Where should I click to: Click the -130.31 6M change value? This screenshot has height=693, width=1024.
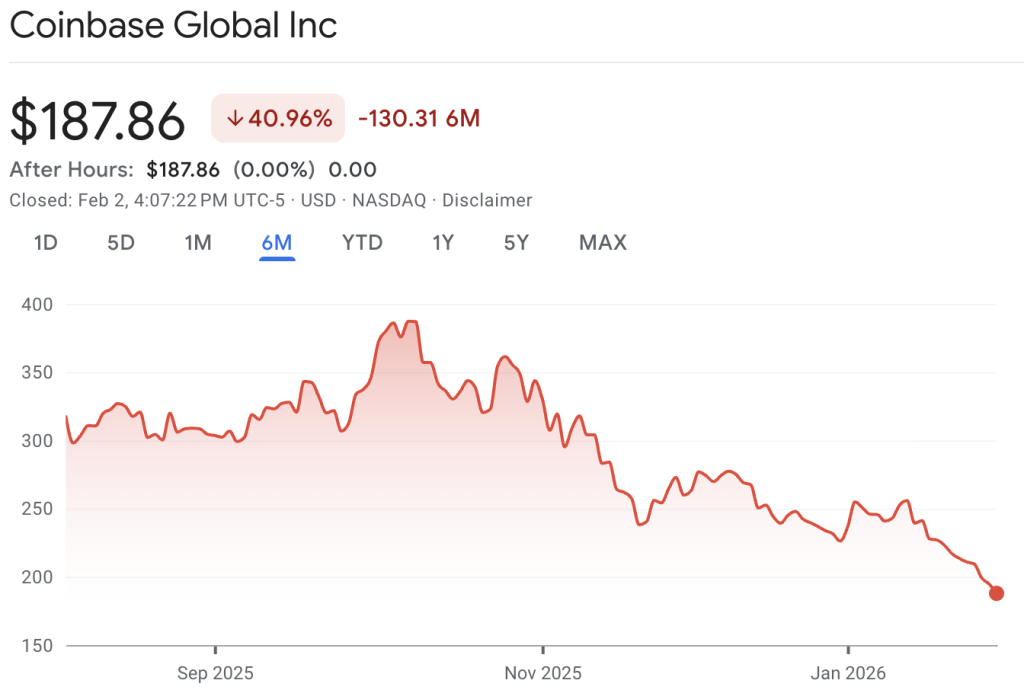(418, 119)
